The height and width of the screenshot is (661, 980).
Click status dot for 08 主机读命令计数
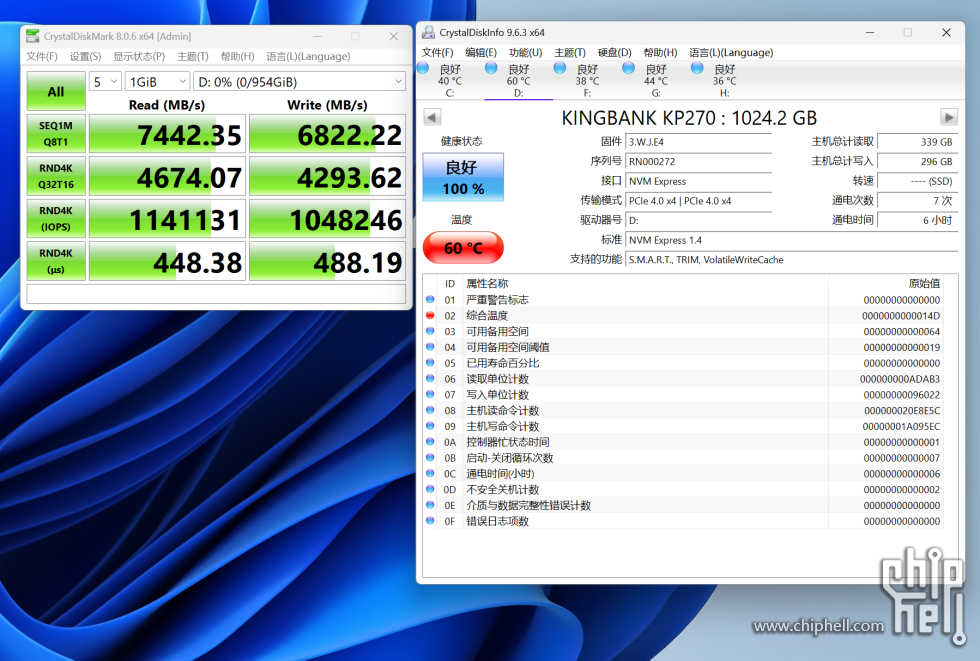(430, 410)
